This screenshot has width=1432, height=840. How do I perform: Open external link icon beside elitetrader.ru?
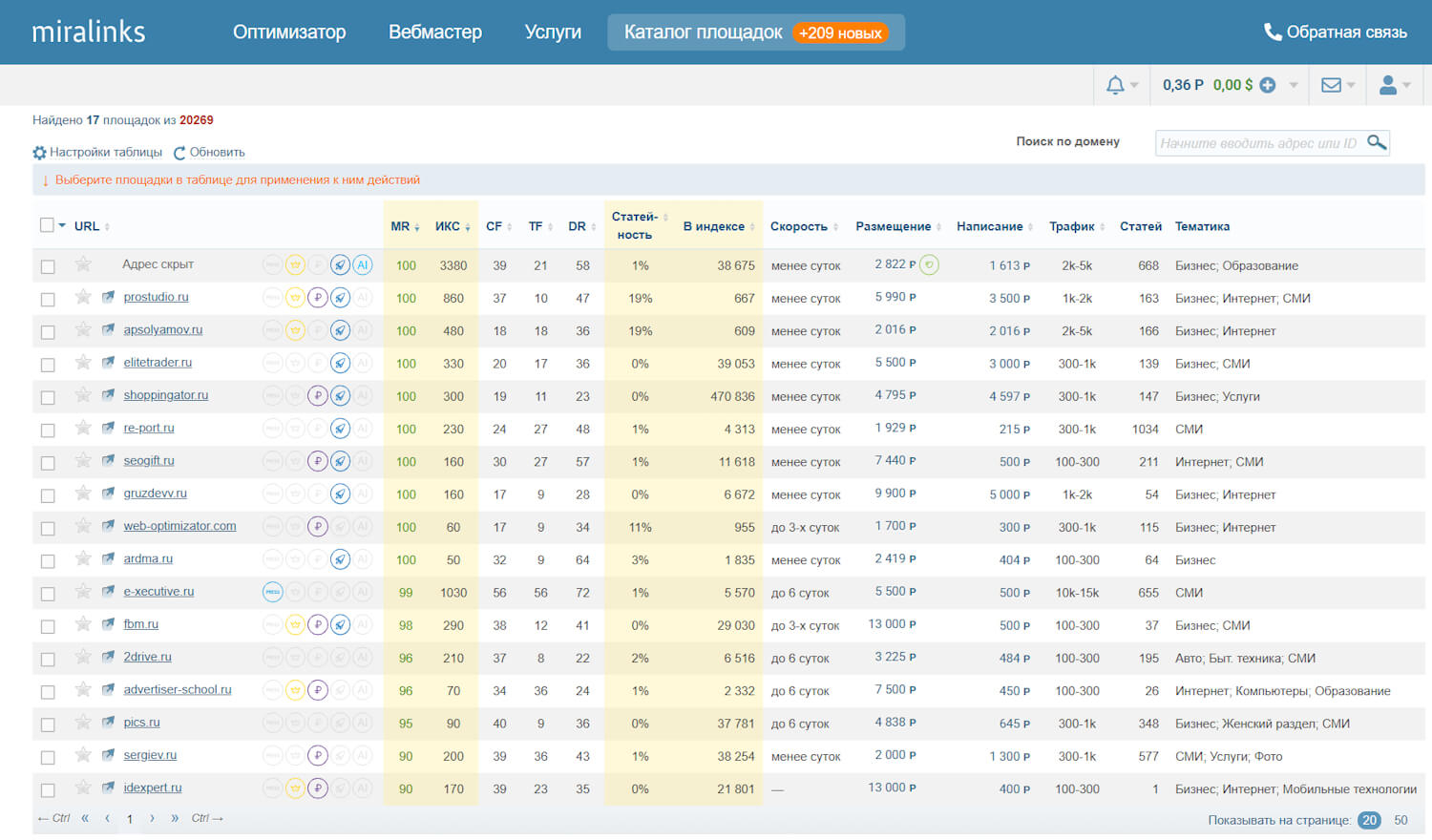point(109,363)
